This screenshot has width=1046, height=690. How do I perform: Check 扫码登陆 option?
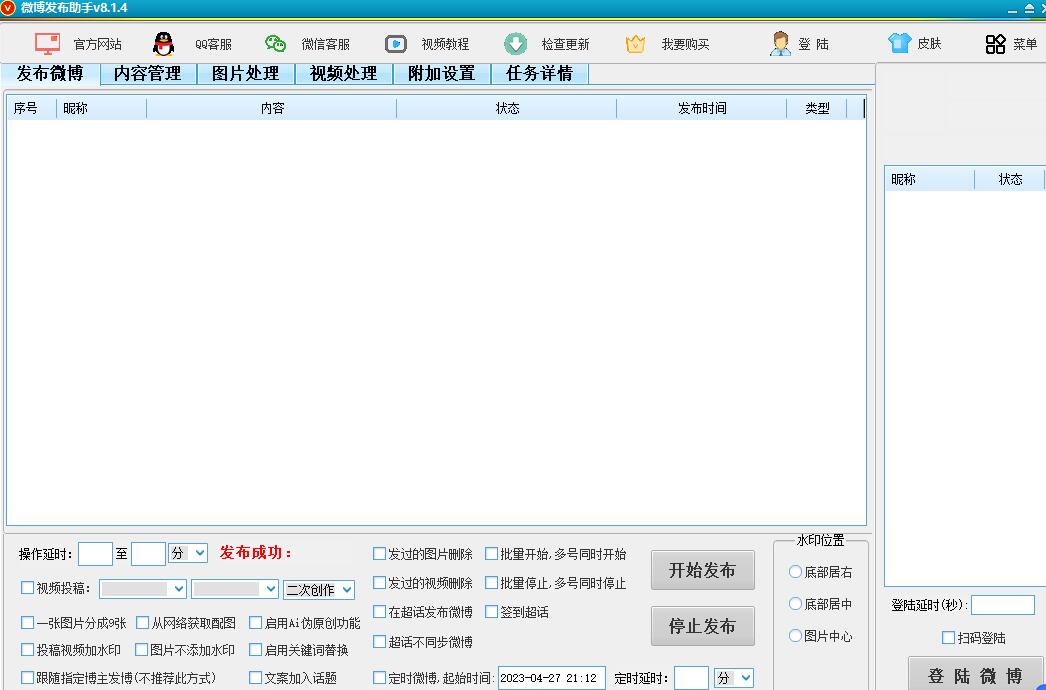coord(945,638)
